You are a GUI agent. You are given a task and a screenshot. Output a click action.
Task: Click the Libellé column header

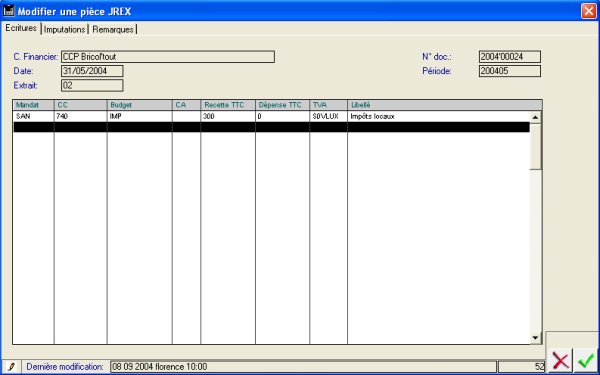coord(445,105)
